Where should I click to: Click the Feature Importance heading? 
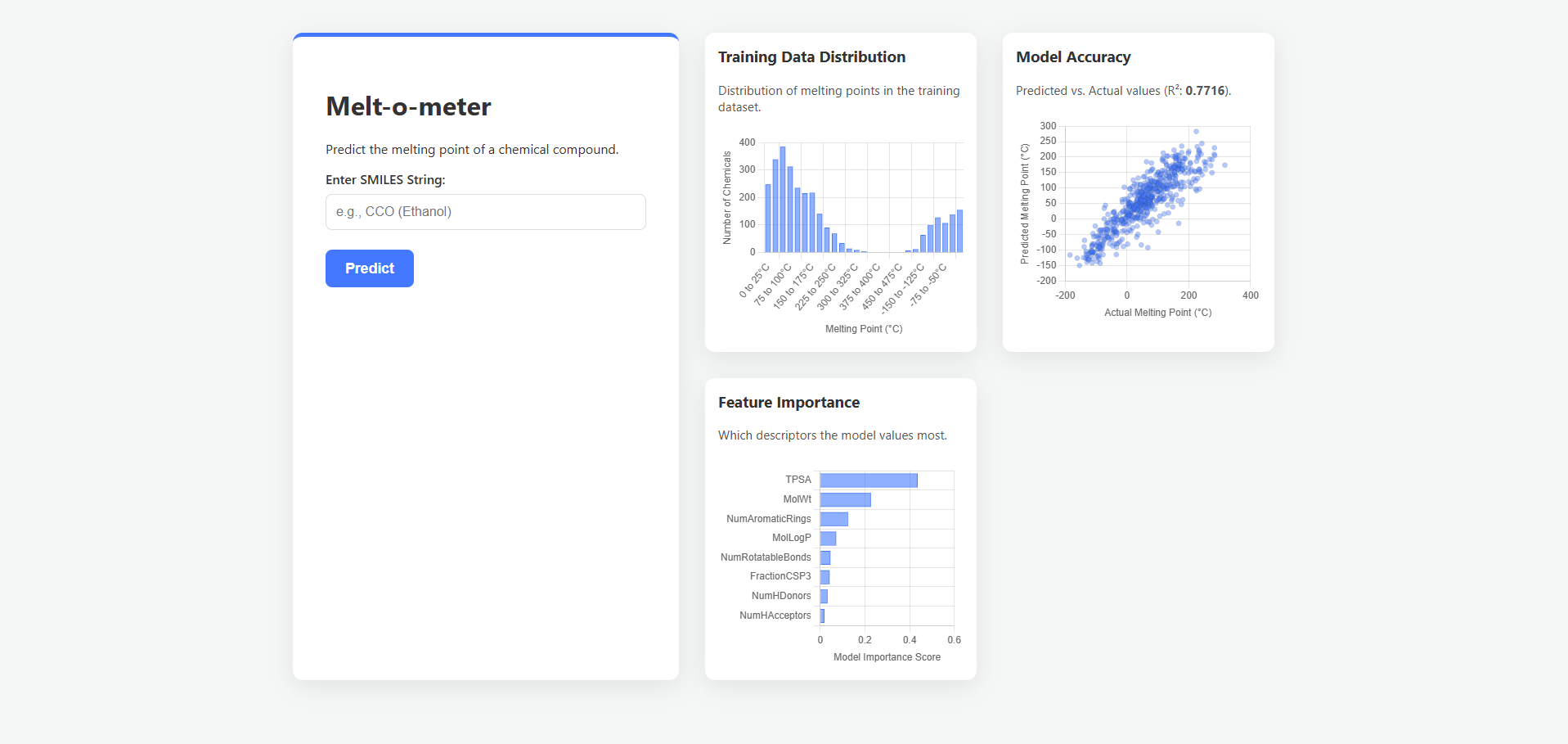pyautogui.click(x=788, y=403)
